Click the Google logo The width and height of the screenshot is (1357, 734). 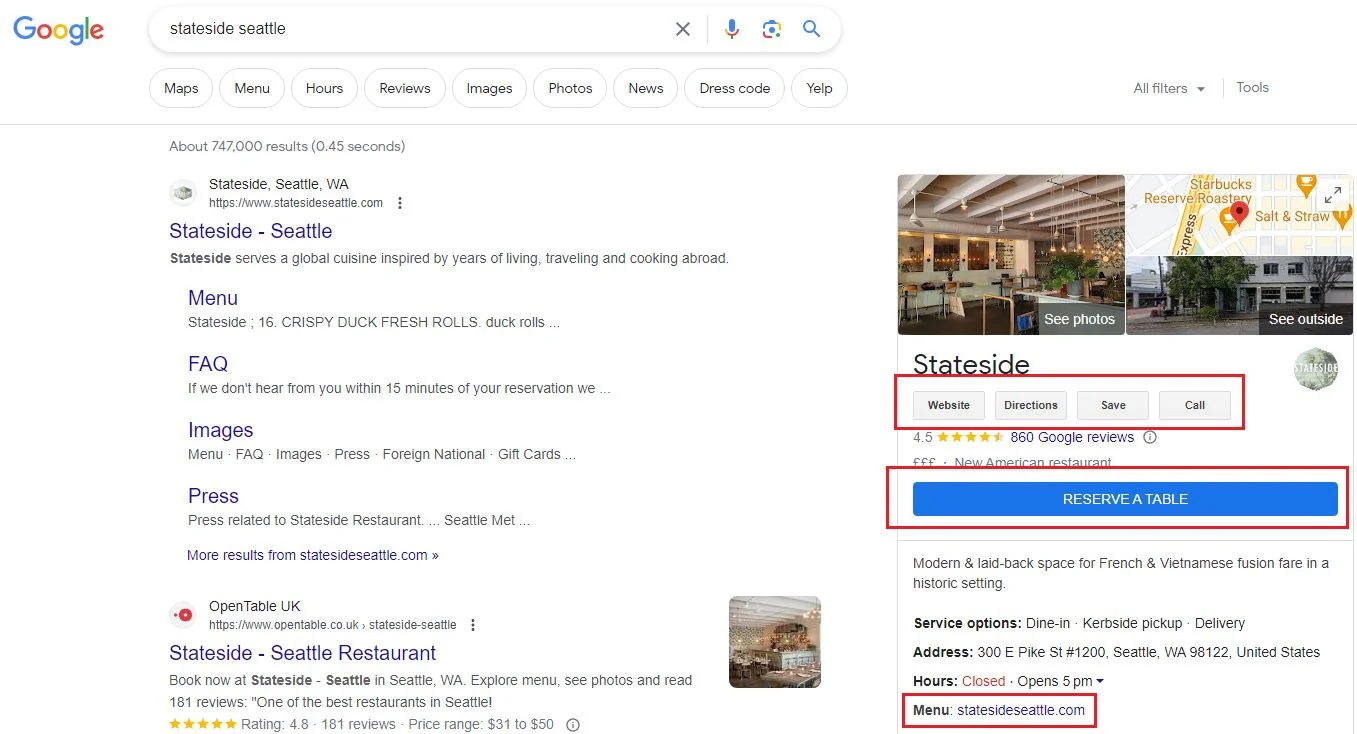(x=58, y=30)
